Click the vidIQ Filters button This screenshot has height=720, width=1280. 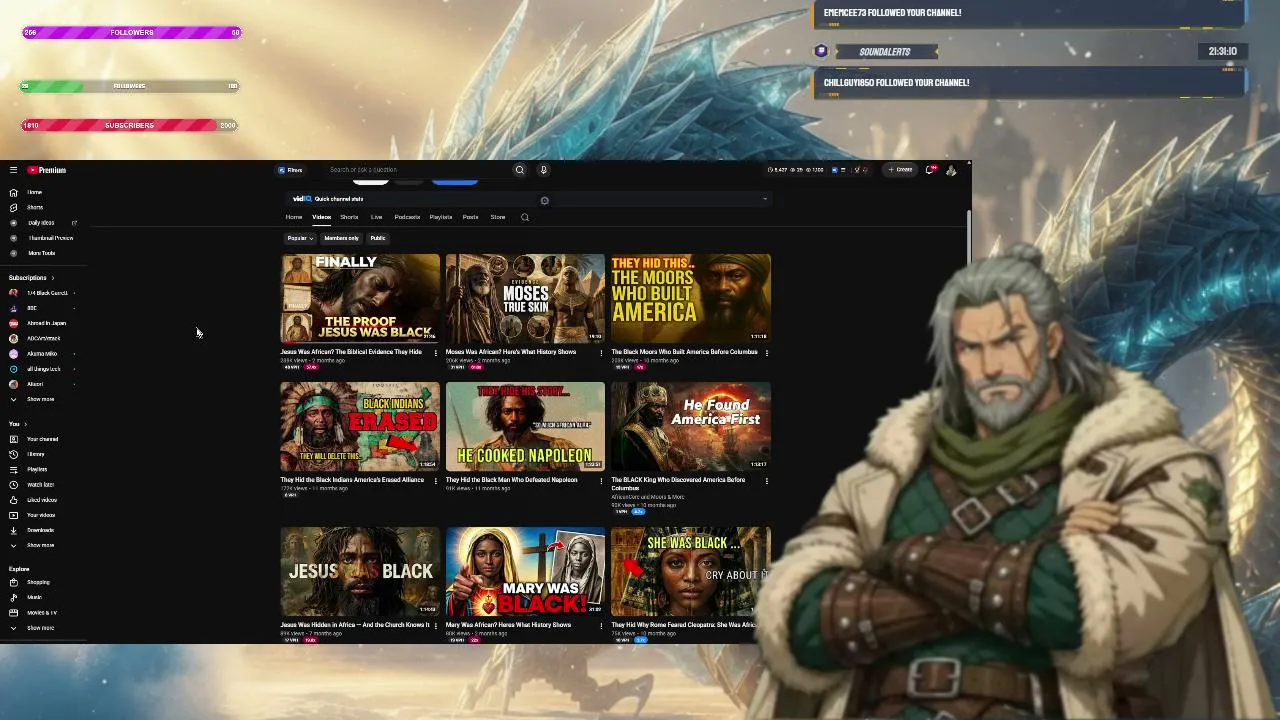pyautogui.click(x=290, y=170)
